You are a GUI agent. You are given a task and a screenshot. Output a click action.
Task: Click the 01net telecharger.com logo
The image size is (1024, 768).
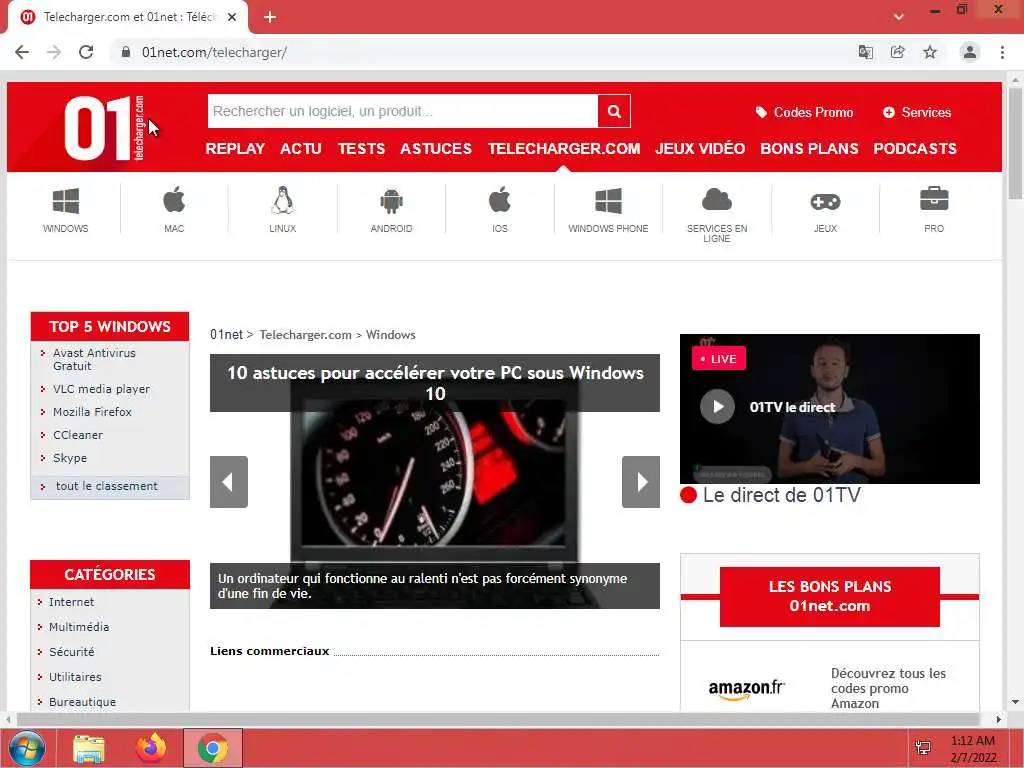coord(104,128)
